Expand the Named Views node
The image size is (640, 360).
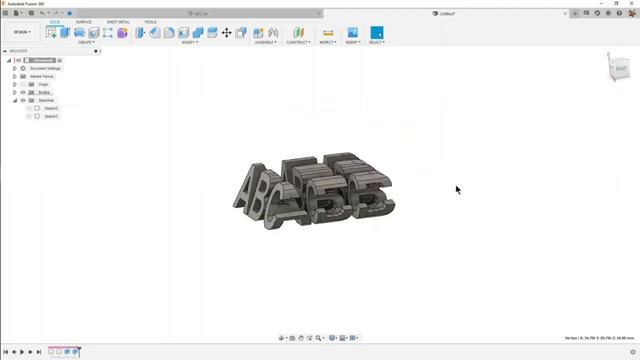click(x=15, y=76)
